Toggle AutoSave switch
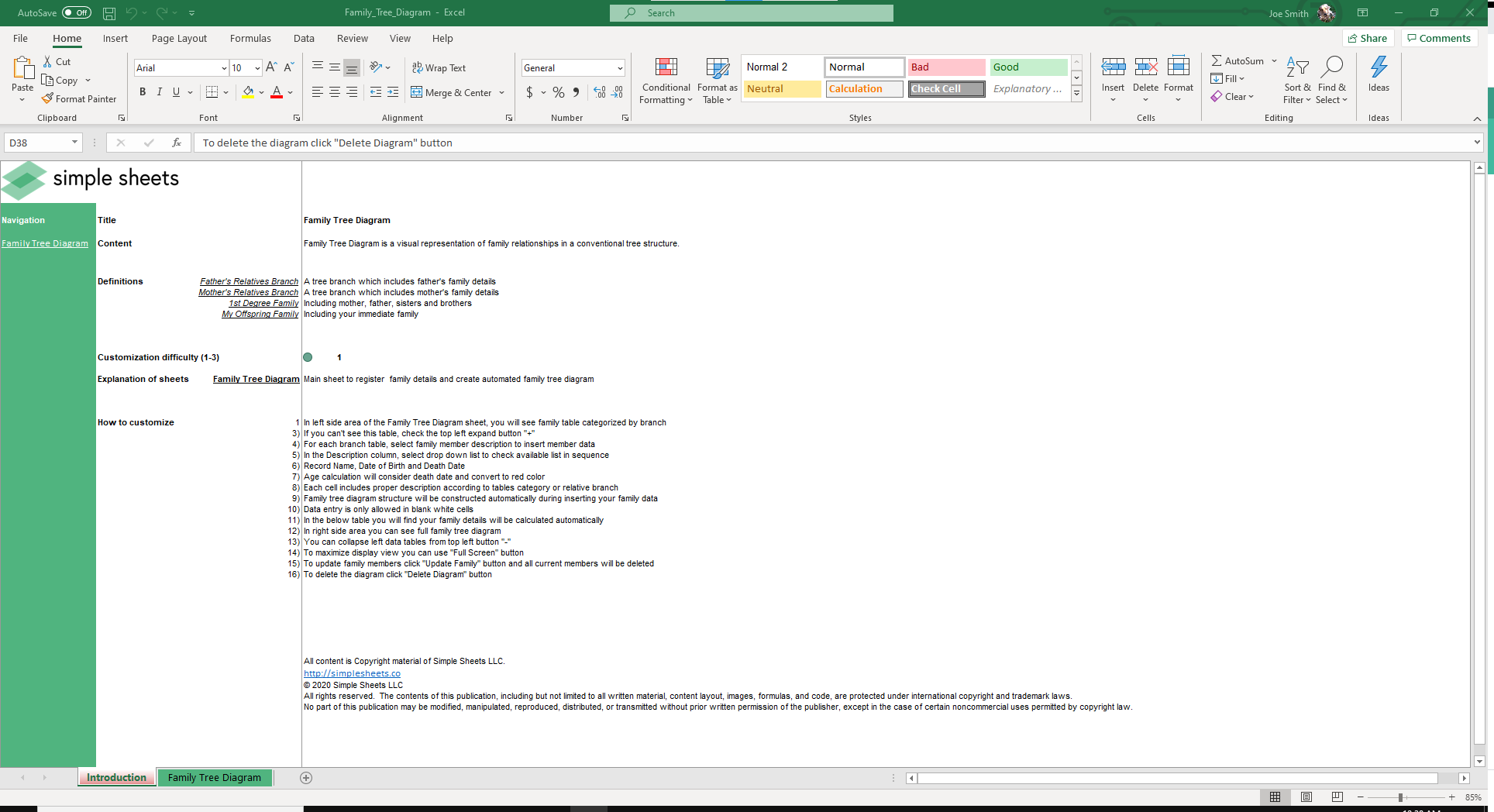This screenshot has width=1494, height=812. tap(77, 13)
